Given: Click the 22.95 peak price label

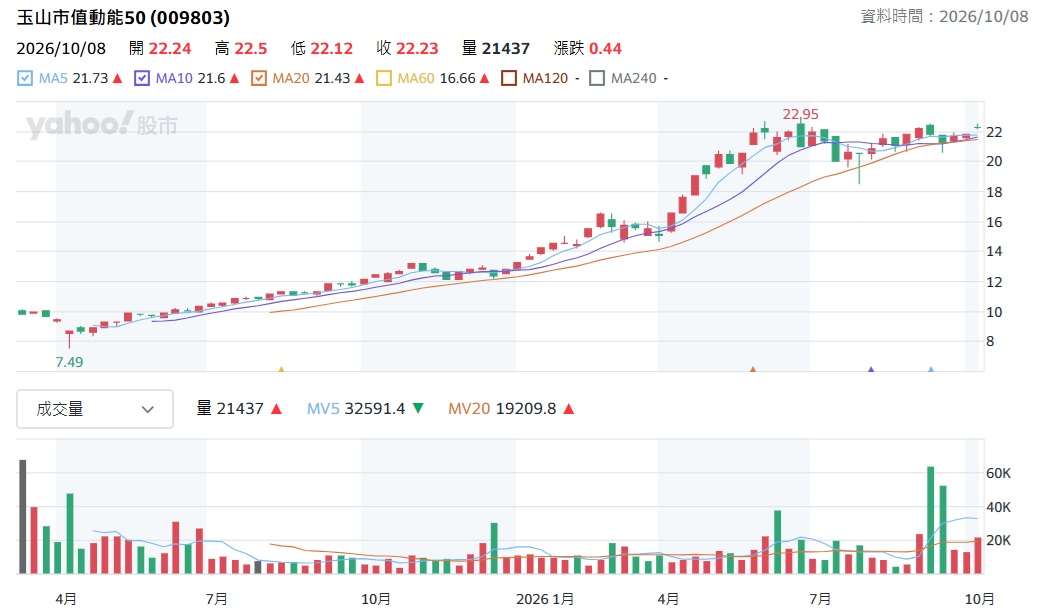Looking at the screenshot, I should pos(800,114).
